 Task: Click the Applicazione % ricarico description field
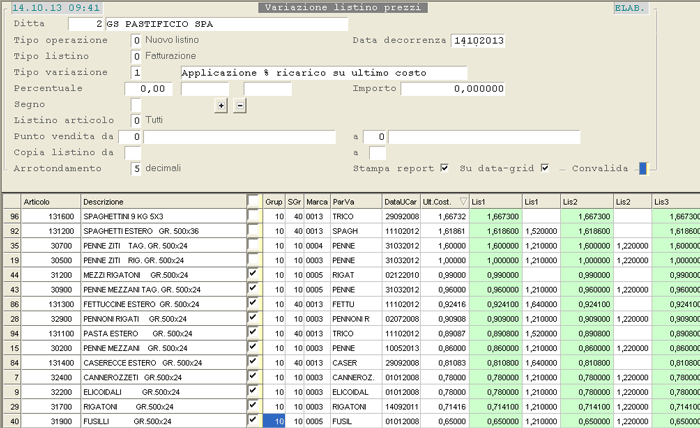[324, 73]
